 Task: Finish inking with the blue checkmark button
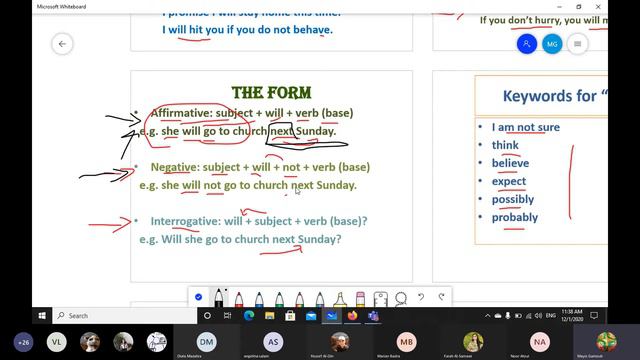198,297
